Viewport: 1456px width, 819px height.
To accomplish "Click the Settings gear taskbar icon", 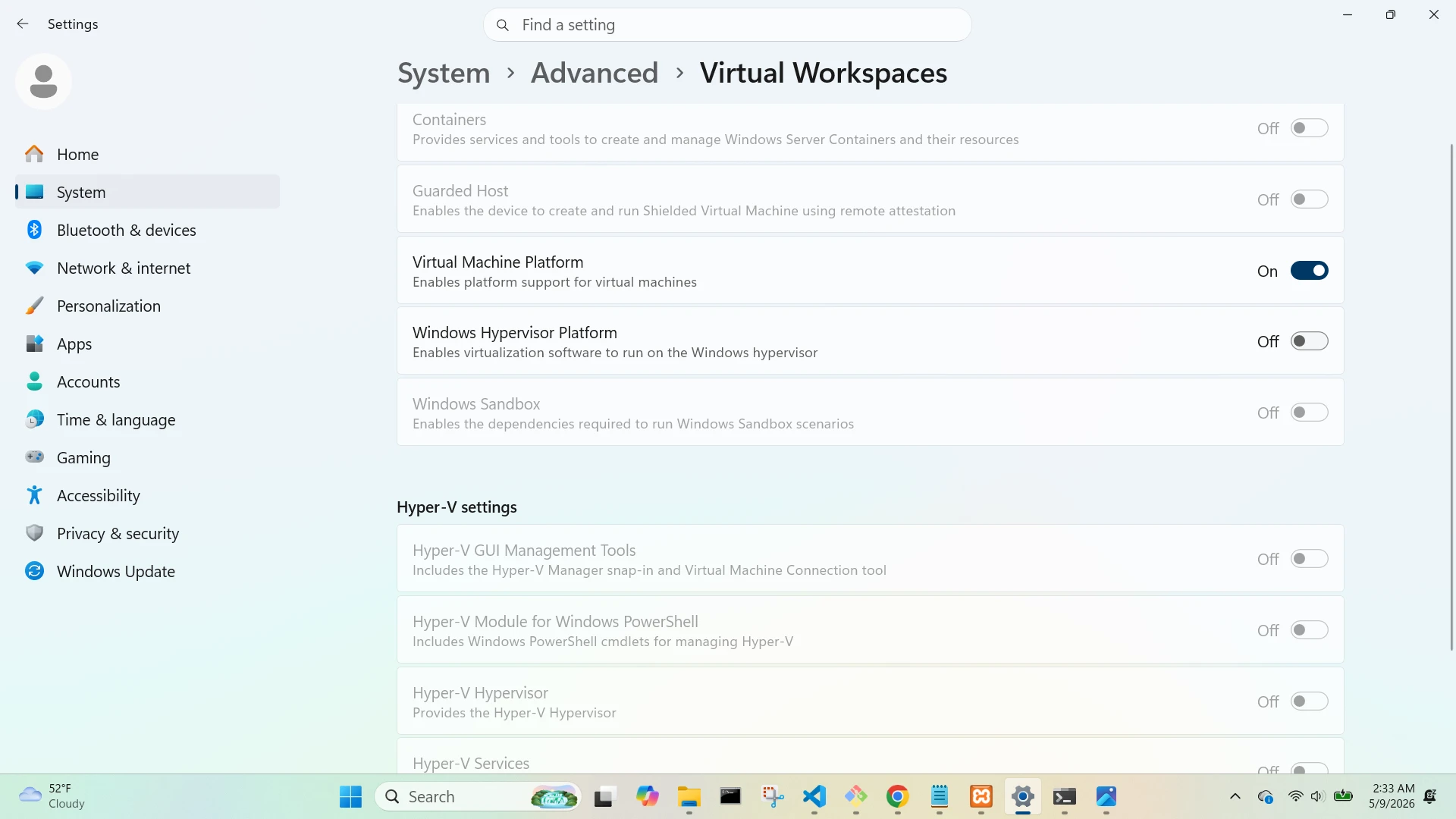I will tap(1023, 796).
